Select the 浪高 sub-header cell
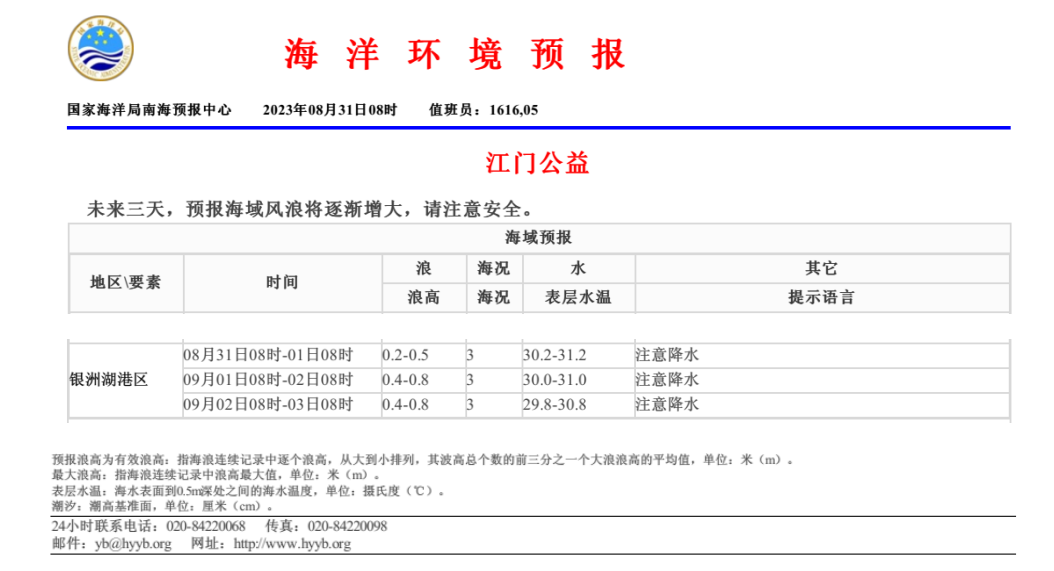Image resolution: width=1054 pixels, height=571 pixels. point(423,297)
